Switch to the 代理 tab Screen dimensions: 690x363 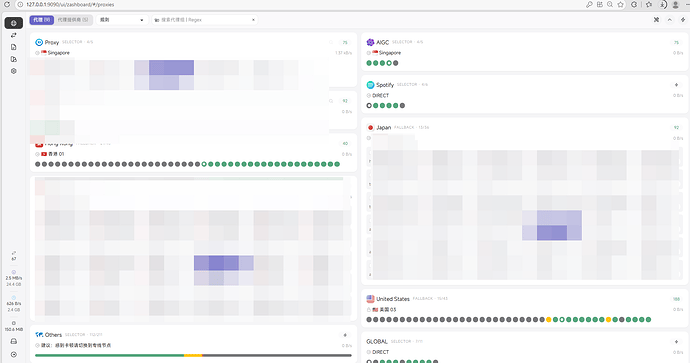[42, 20]
